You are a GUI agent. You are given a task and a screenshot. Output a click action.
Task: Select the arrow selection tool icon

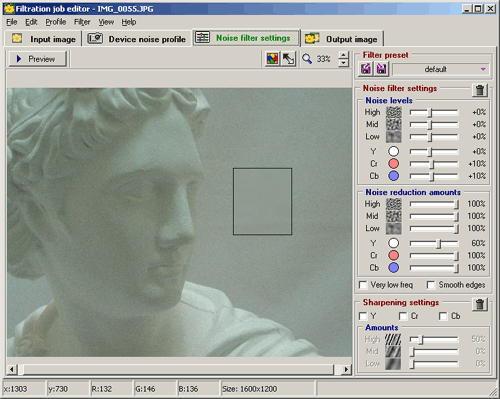coord(288,59)
